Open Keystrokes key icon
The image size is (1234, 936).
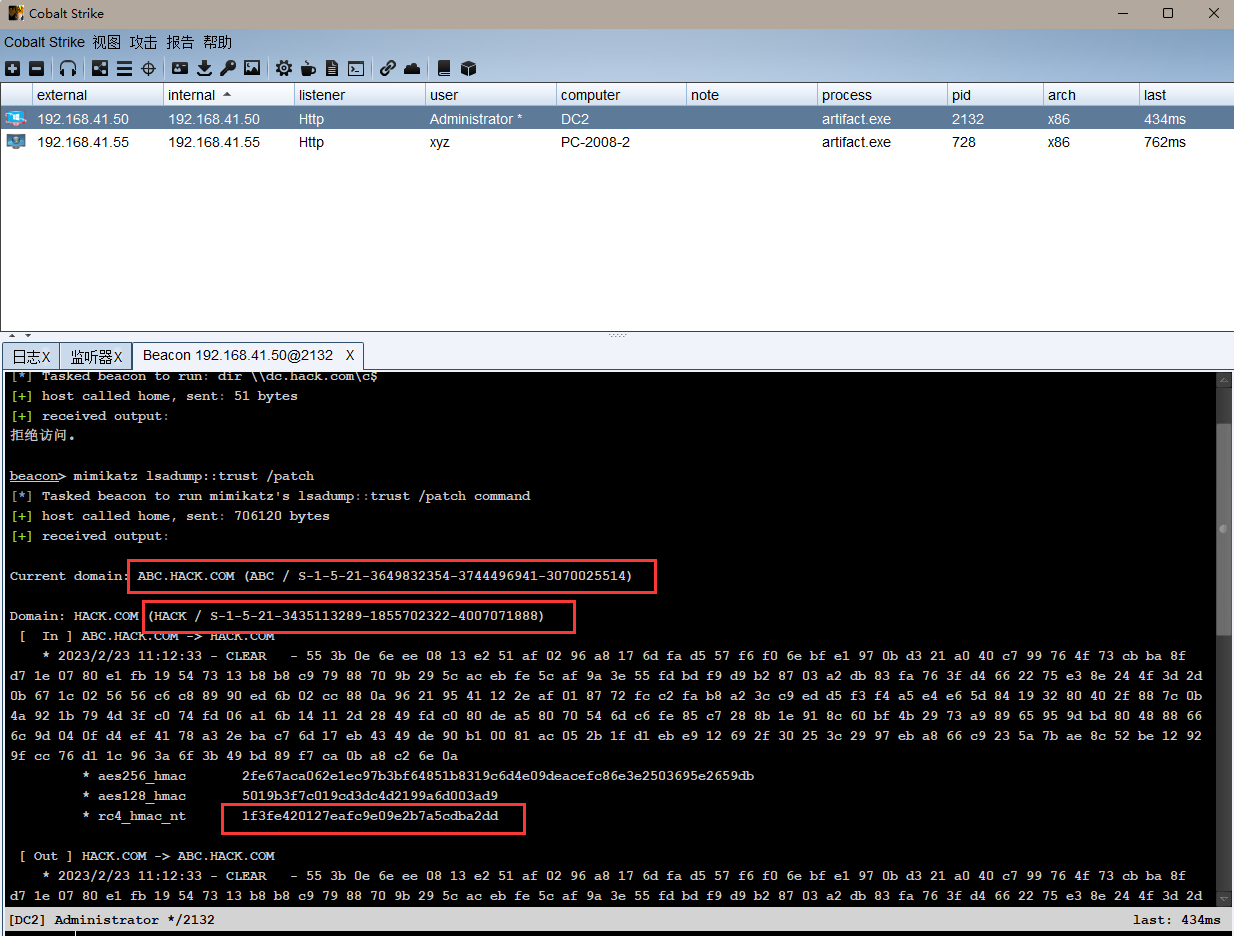pos(228,68)
